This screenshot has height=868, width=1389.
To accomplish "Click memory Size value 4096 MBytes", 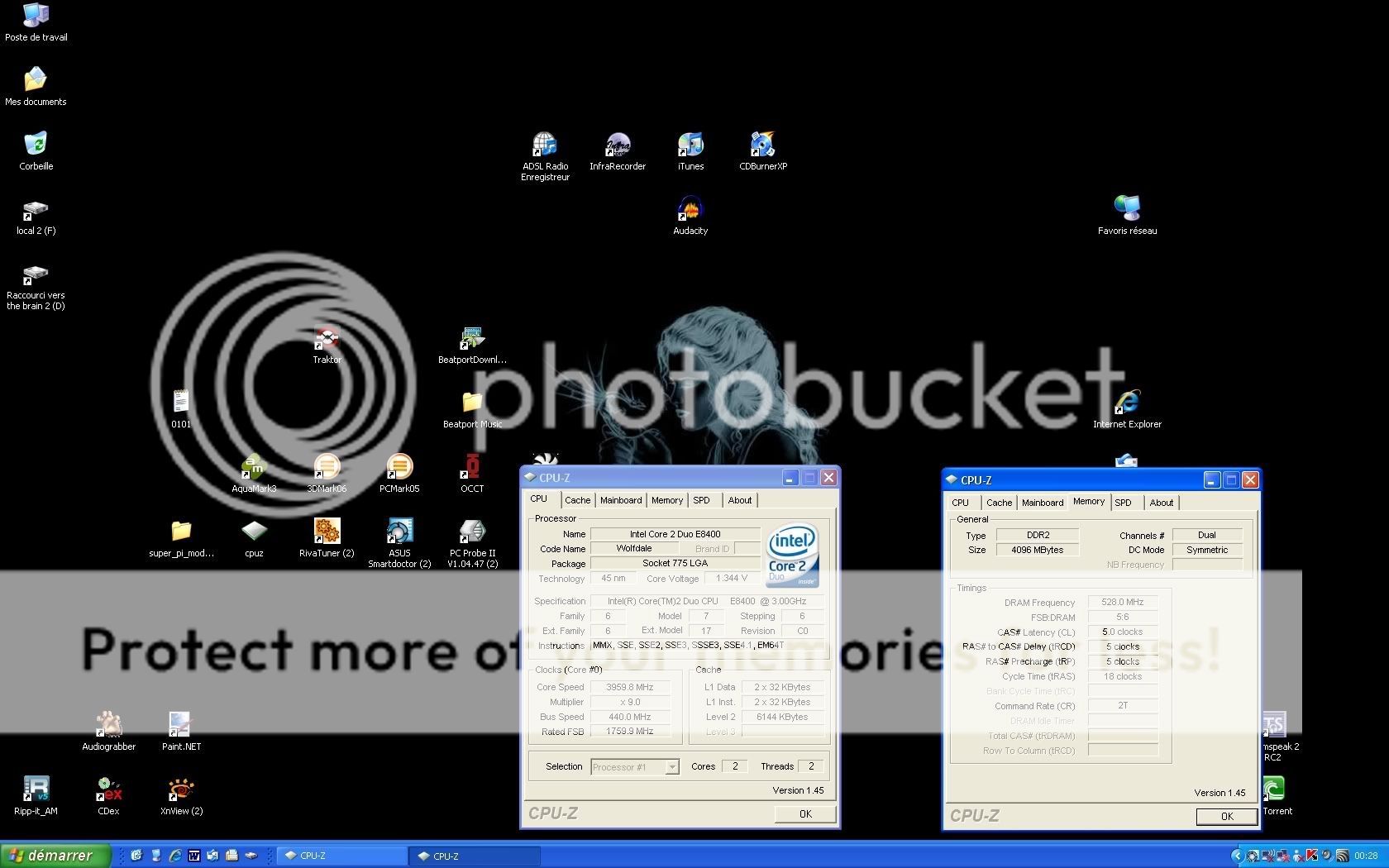I will point(1038,550).
